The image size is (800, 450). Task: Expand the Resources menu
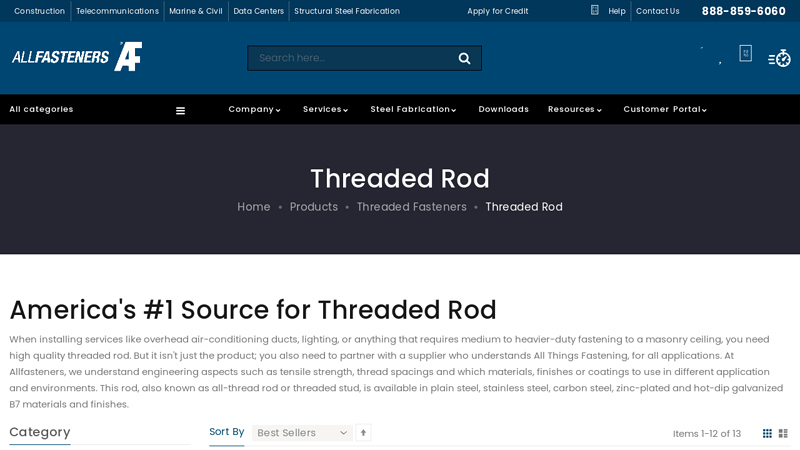(x=575, y=109)
